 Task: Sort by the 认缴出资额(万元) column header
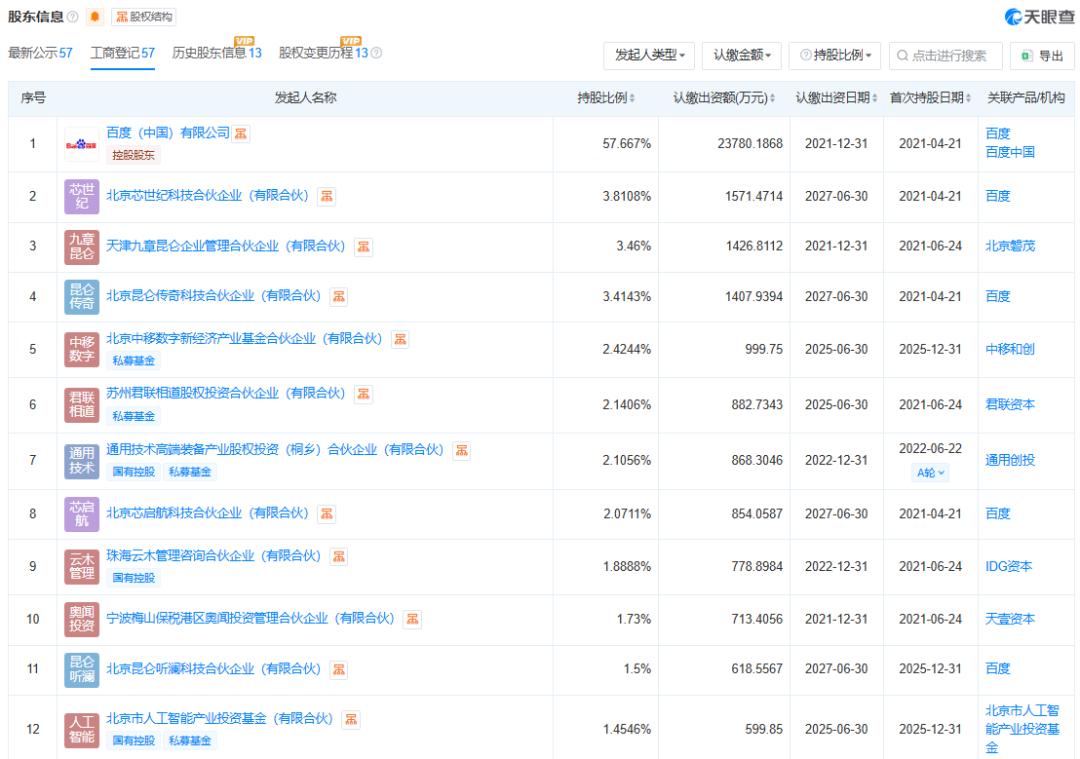(724, 98)
